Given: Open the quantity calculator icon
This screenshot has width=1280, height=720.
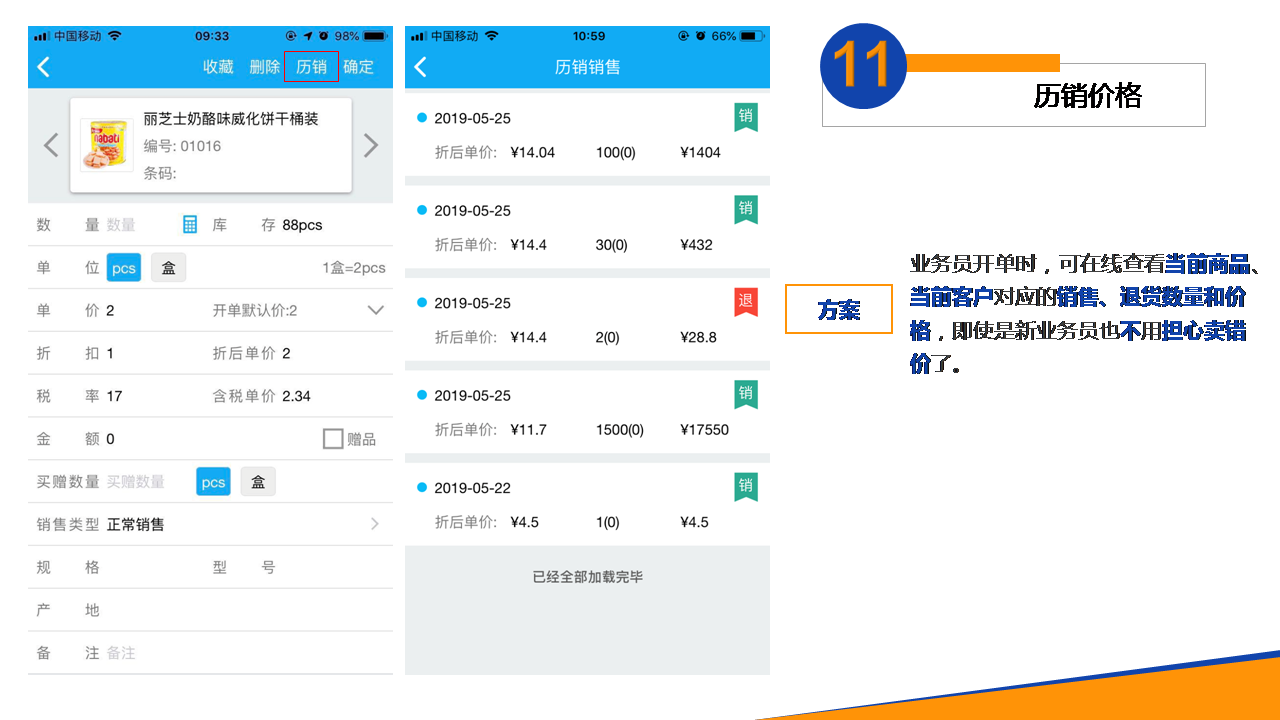Looking at the screenshot, I should [x=190, y=225].
